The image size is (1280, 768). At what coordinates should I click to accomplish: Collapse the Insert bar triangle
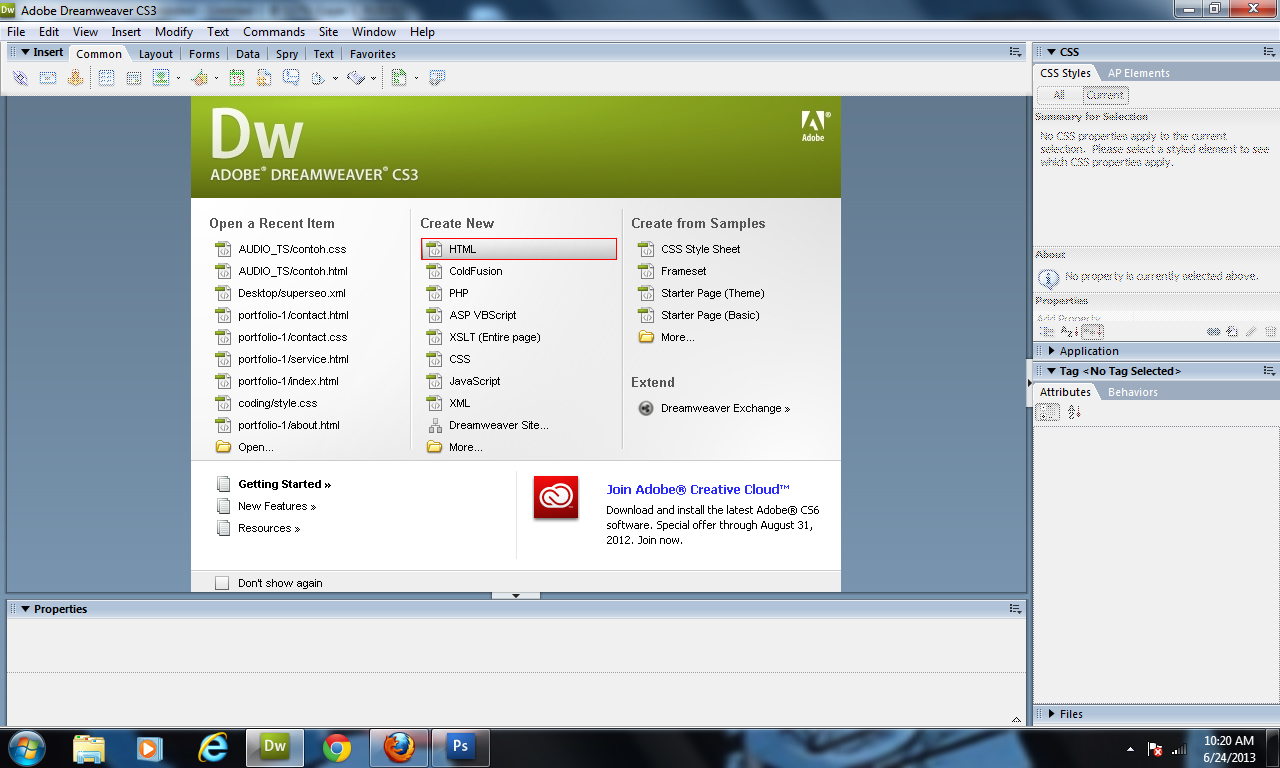pyautogui.click(x=25, y=52)
